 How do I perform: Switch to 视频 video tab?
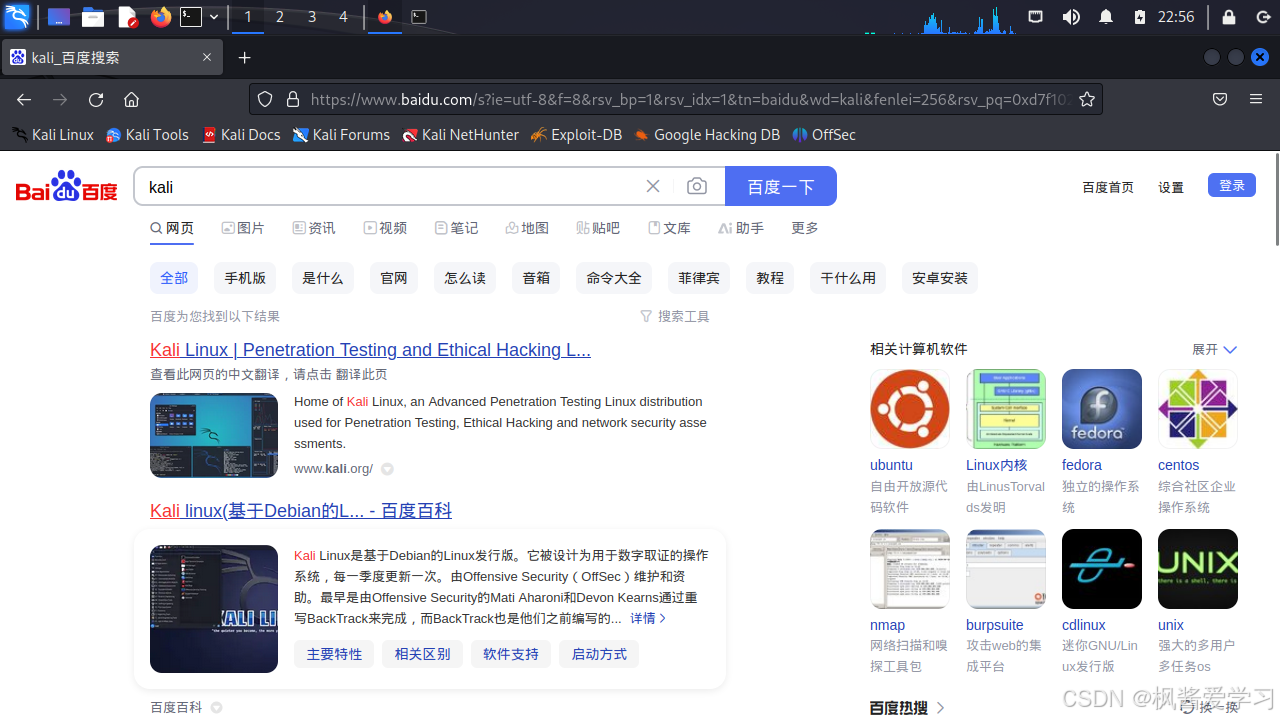tap(385, 228)
